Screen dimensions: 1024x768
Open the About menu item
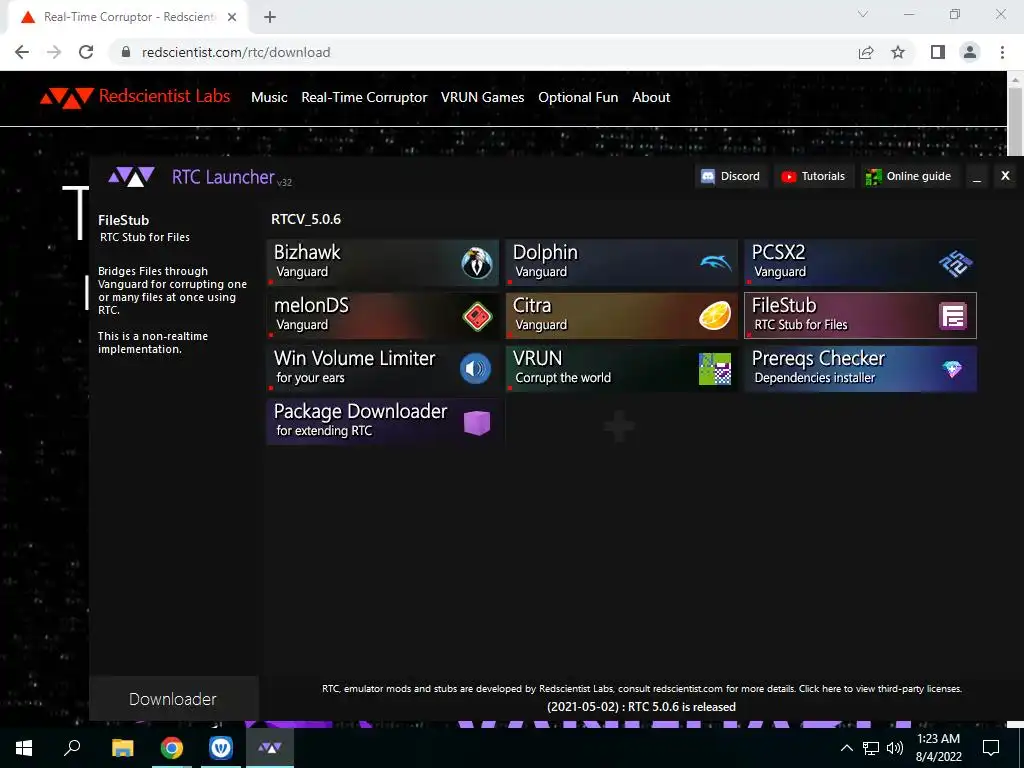[651, 97]
